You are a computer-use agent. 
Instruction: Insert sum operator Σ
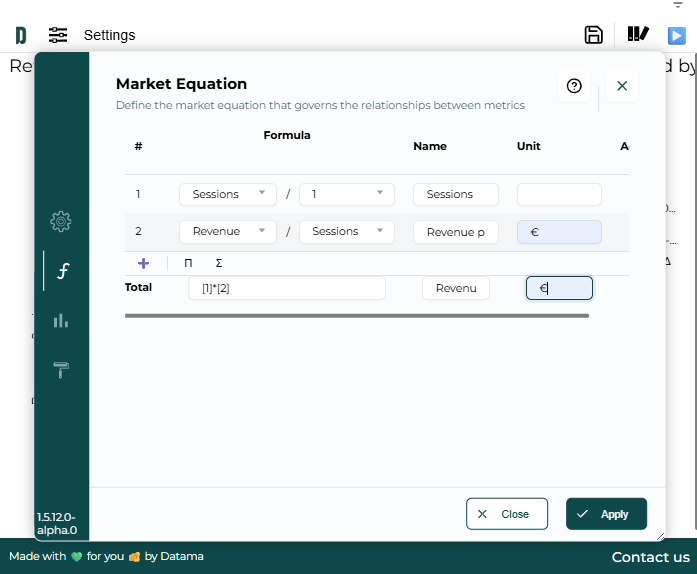pyautogui.click(x=219, y=263)
